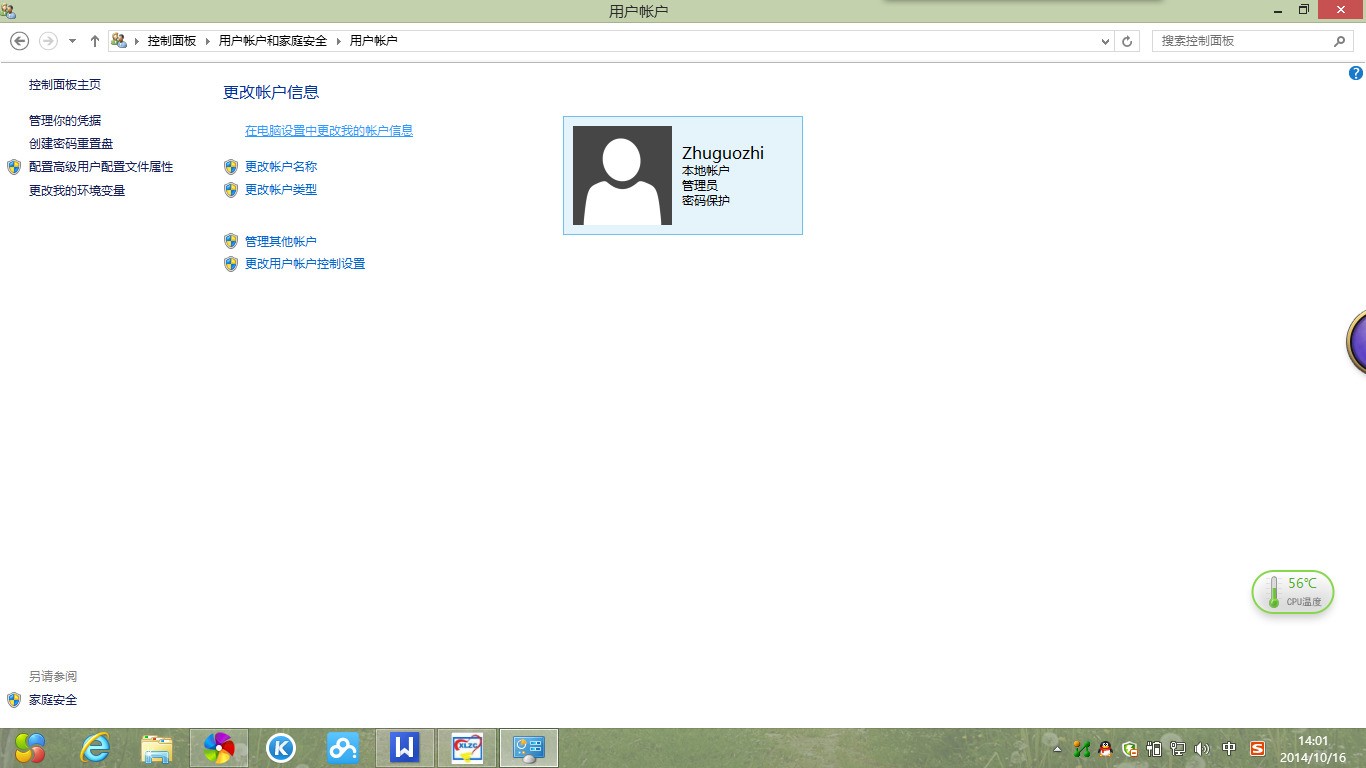Open the Sogou S input tray icon

(x=1257, y=748)
